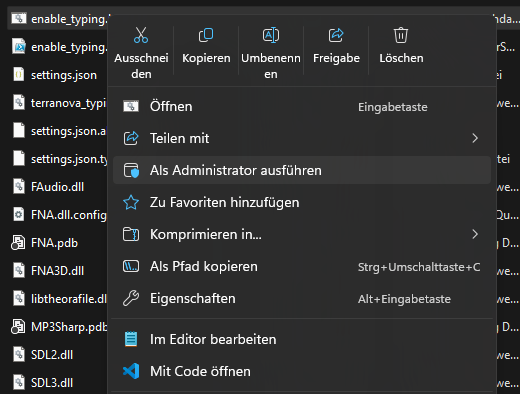Viewport: 520px width, 394px height.
Task: Open the Teilen mit submenu entry
Action: 302,138
